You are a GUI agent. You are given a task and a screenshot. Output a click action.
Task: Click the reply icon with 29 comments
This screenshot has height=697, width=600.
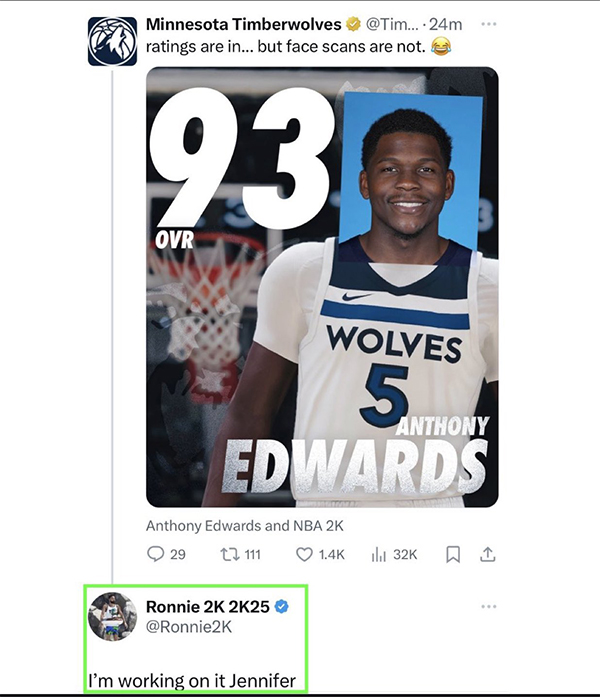[x=156, y=554]
